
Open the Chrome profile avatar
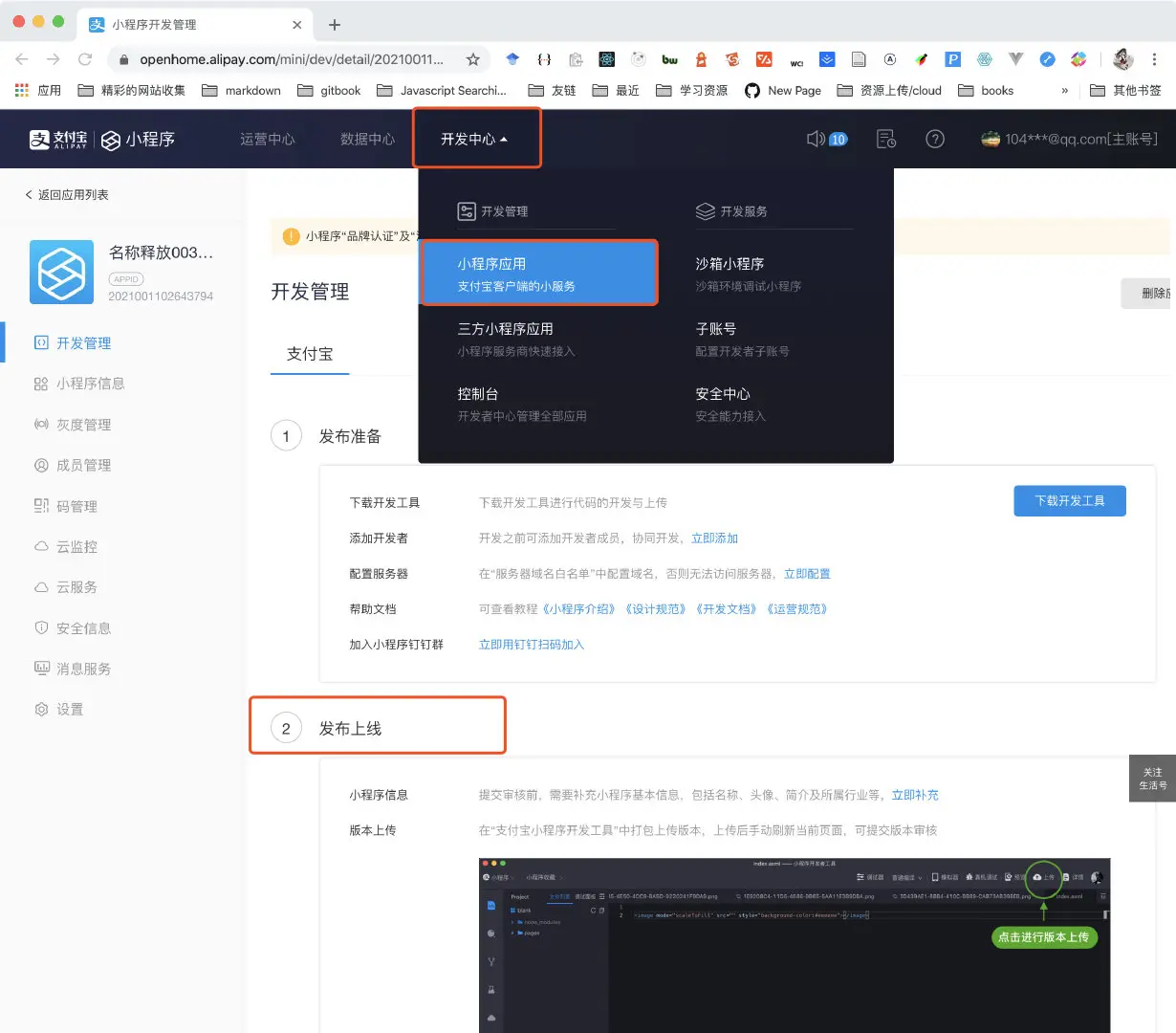coord(1122,59)
